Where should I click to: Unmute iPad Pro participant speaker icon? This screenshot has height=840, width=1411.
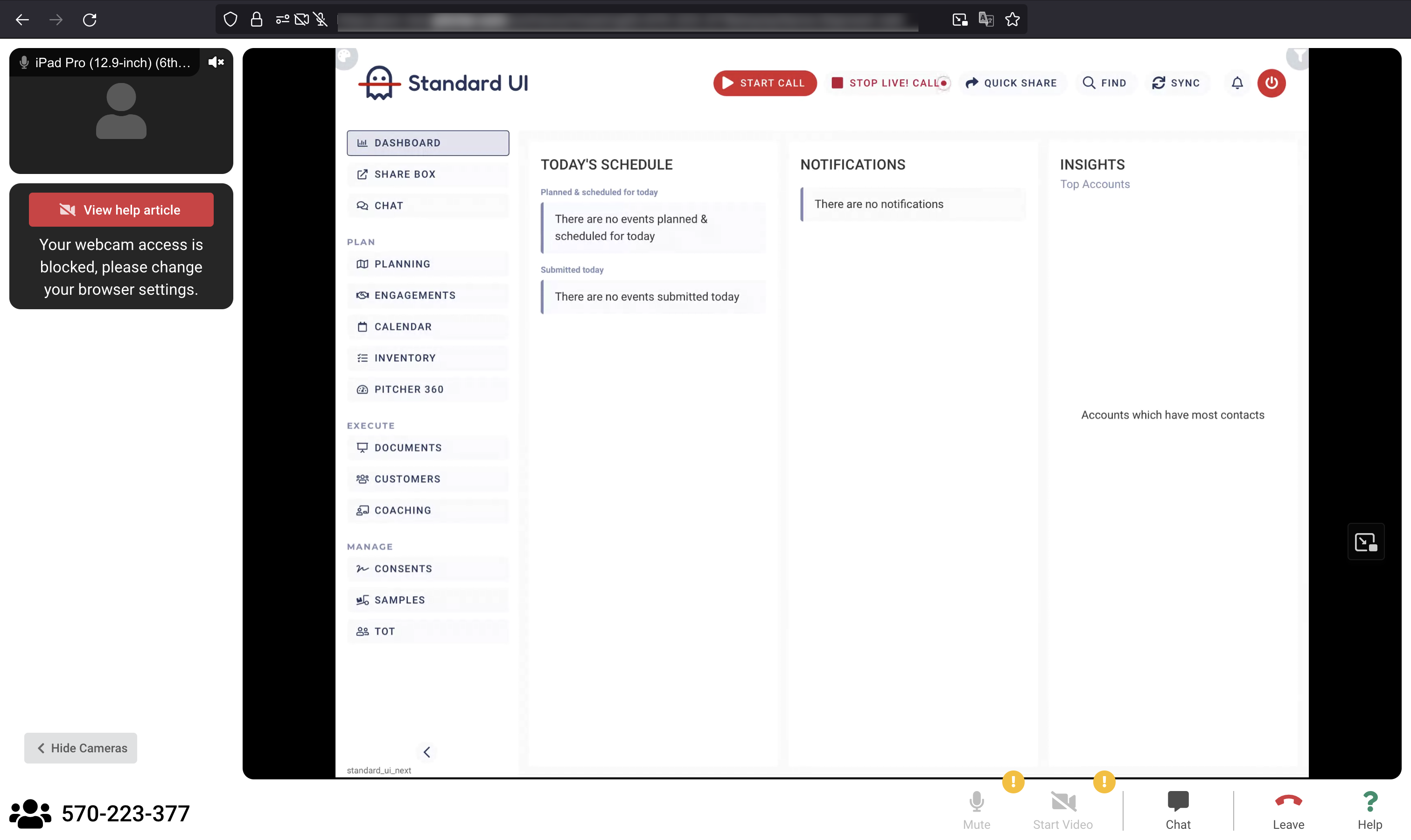coord(216,62)
